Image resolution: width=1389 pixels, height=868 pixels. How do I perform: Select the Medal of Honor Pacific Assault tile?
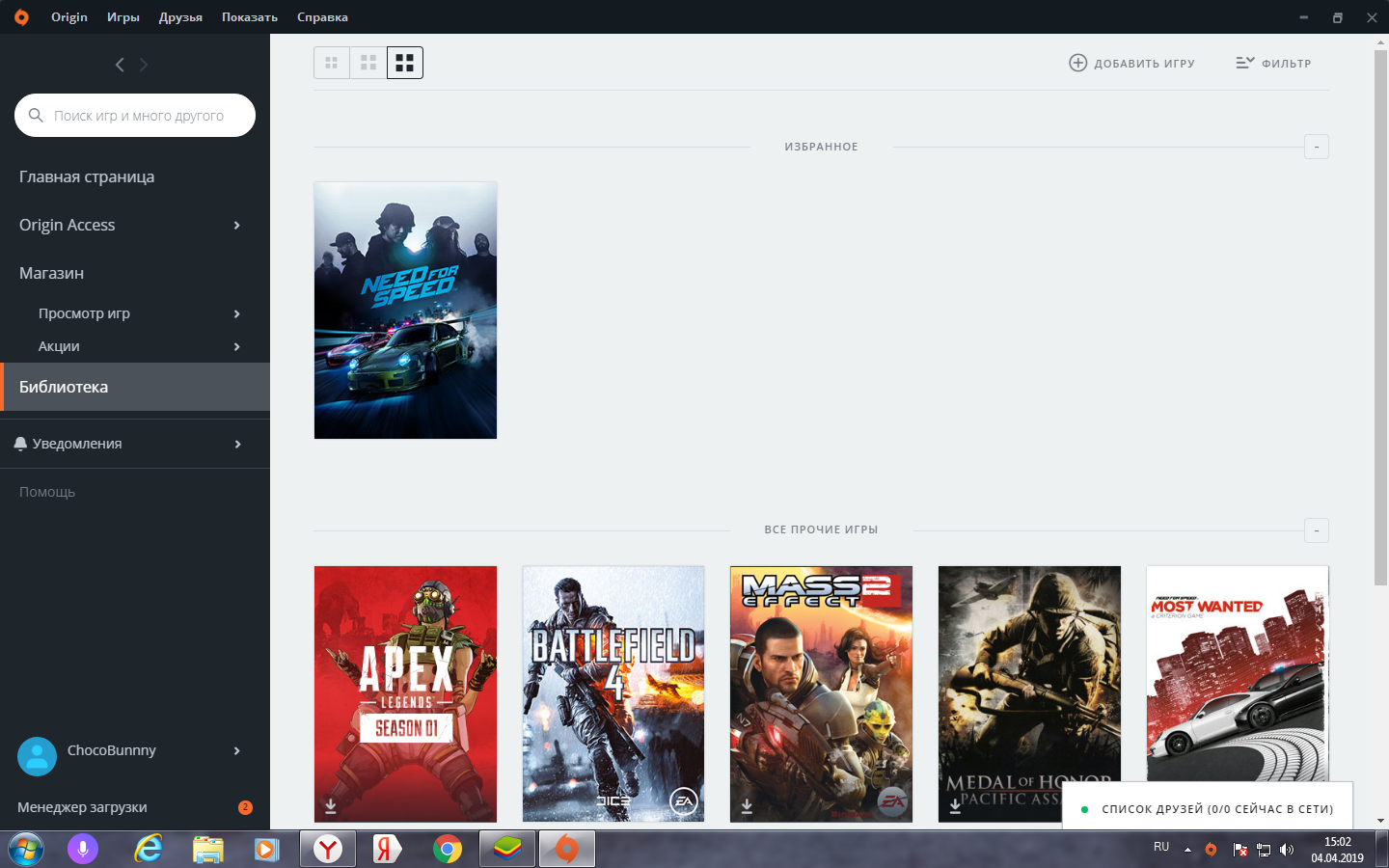point(1029,694)
